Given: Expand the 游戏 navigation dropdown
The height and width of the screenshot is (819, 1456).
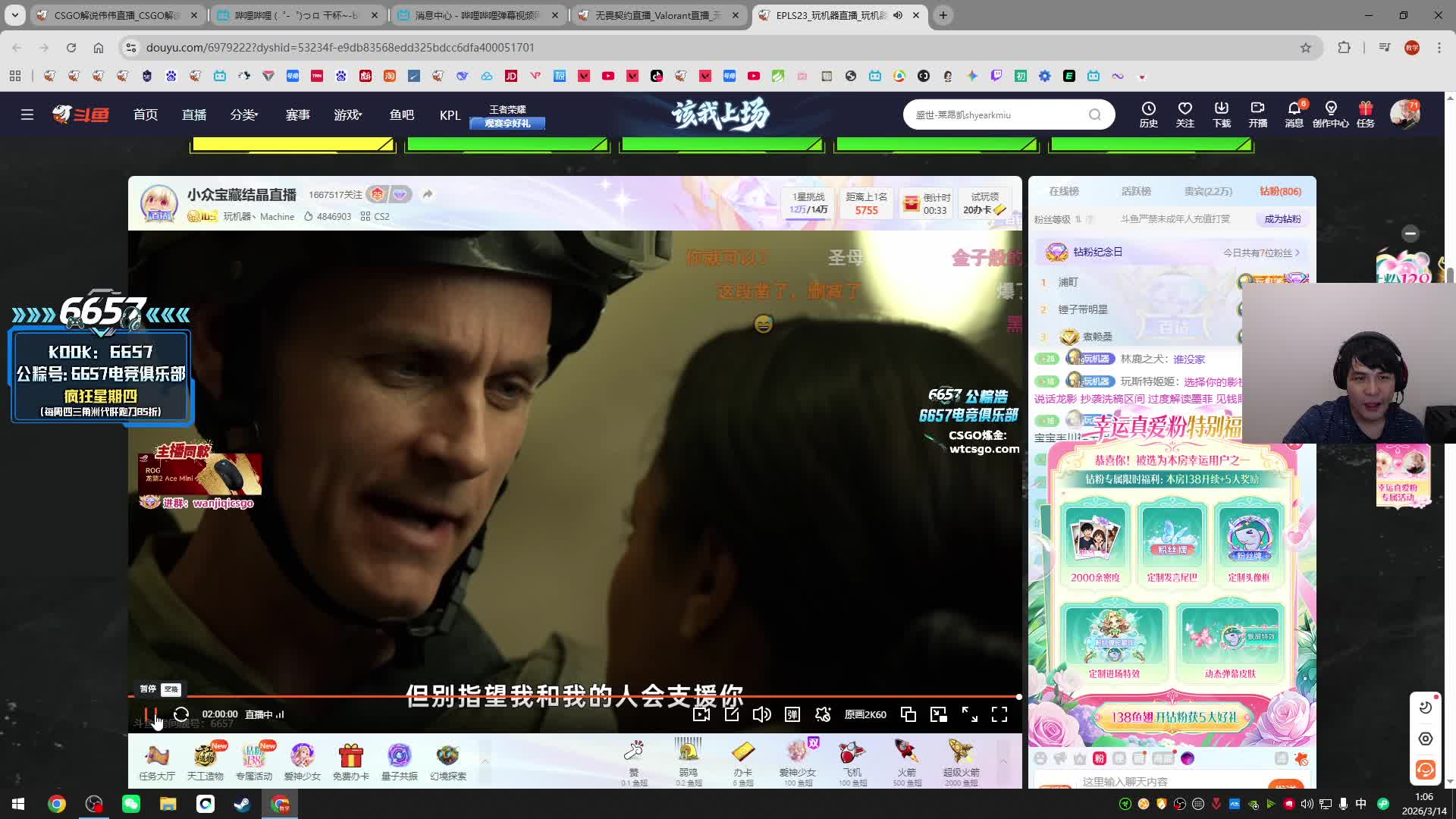Looking at the screenshot, I should tap(348, 115).
